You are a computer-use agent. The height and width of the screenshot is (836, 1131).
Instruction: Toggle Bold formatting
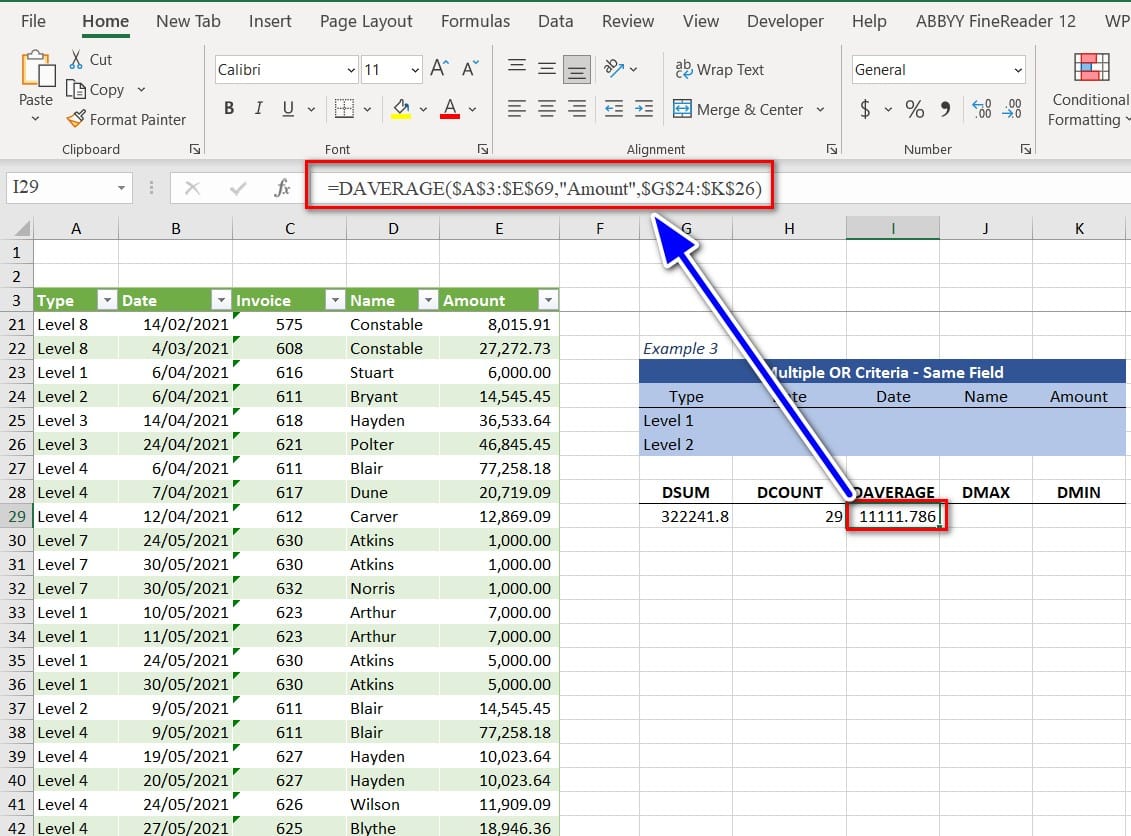[229, 109]
